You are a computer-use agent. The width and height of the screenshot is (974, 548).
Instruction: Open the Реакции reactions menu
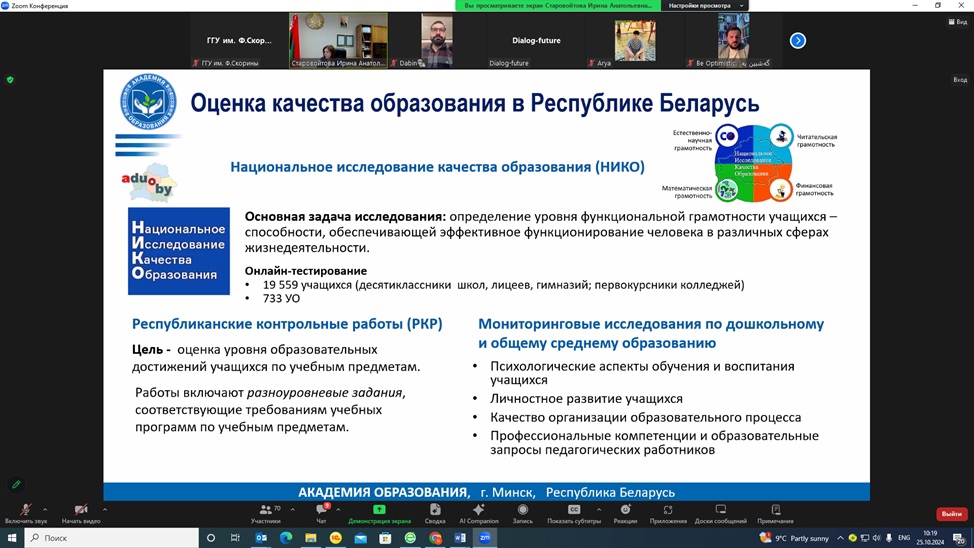pyautogui.click(x=626, y=514)
